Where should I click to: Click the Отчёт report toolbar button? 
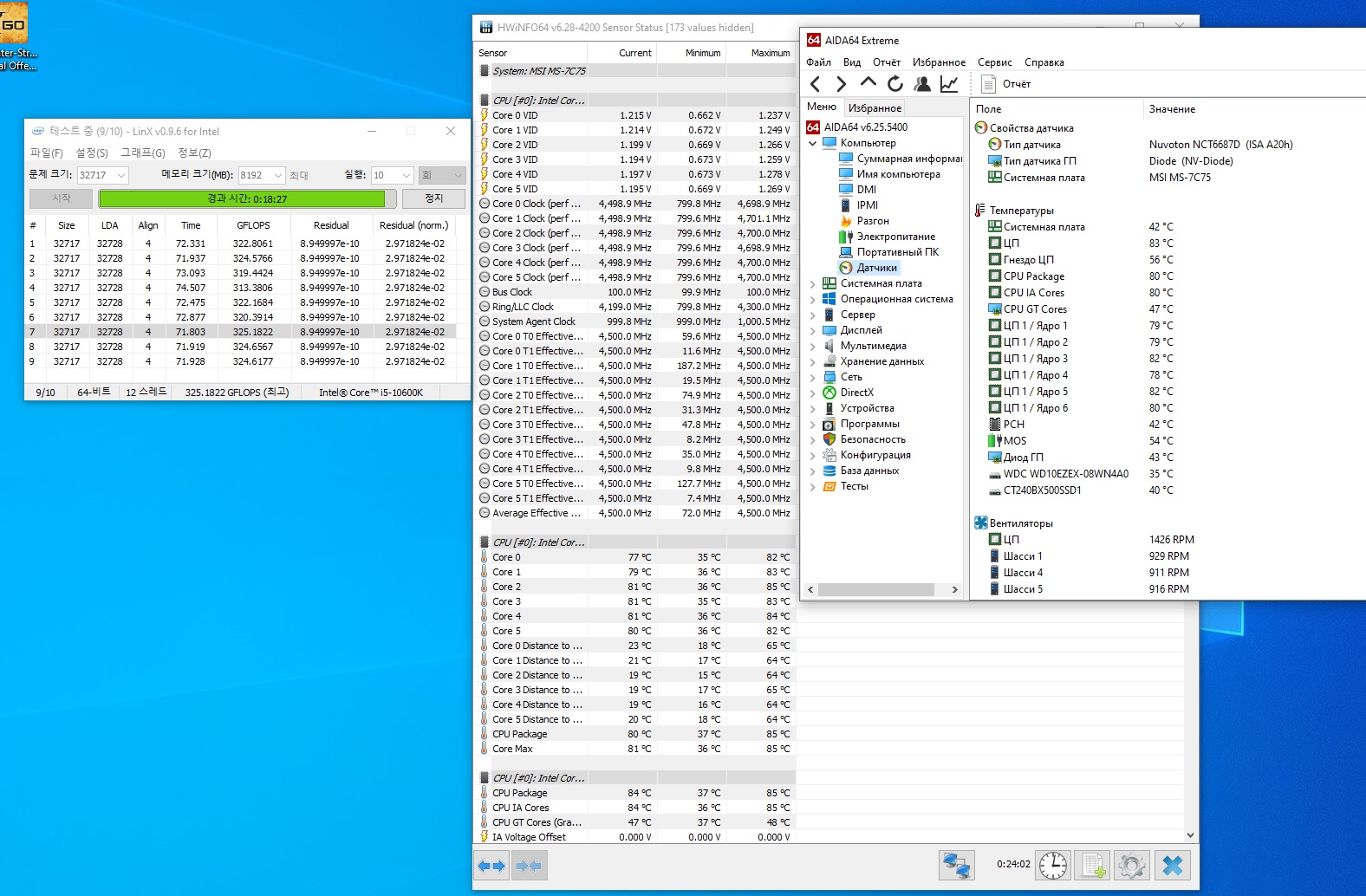click(x=1005, y=84)
